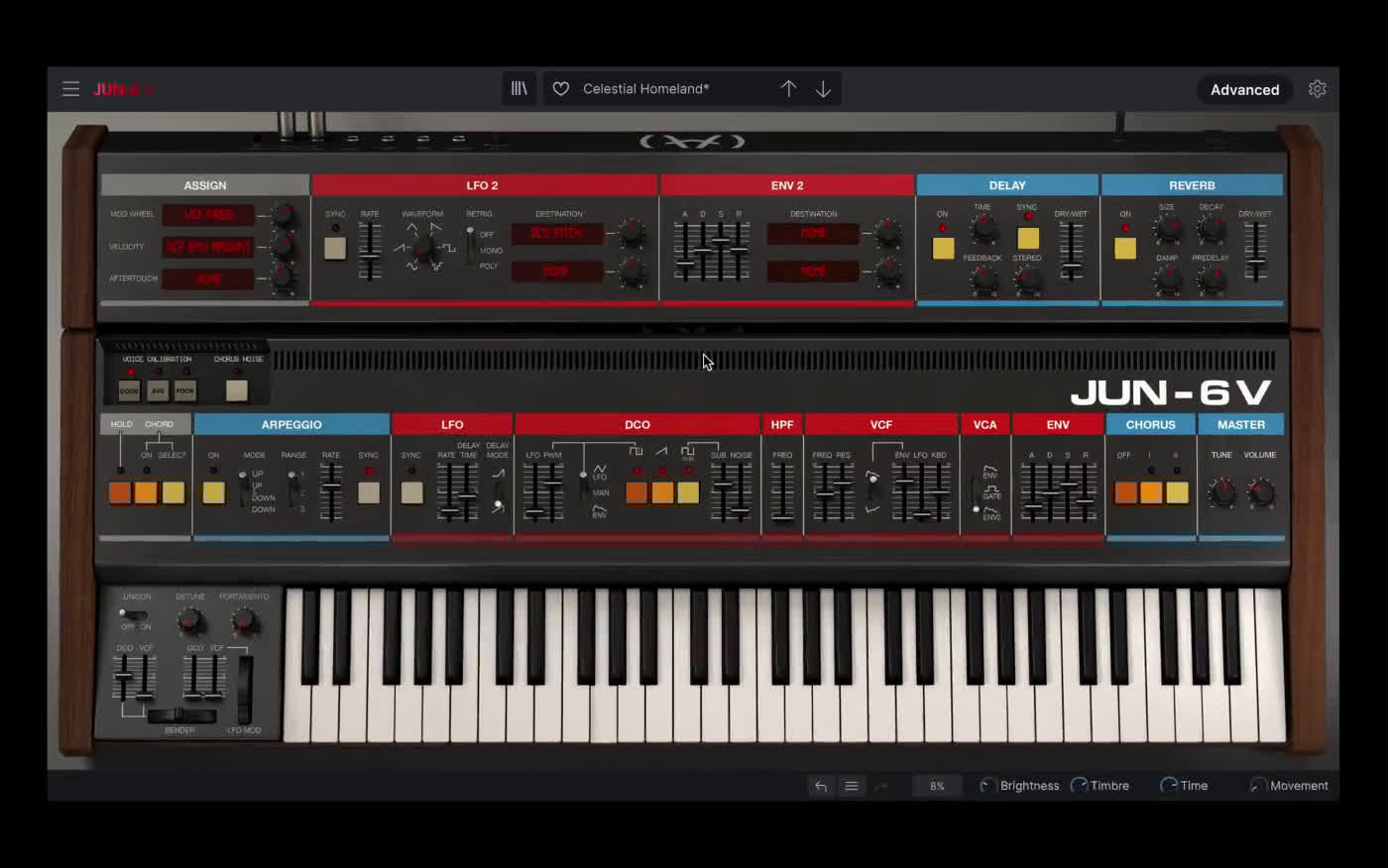Click the Delay Feedback knob
Screen dimensions: 1388x868
pyautogui.click(x=983, y=280)
